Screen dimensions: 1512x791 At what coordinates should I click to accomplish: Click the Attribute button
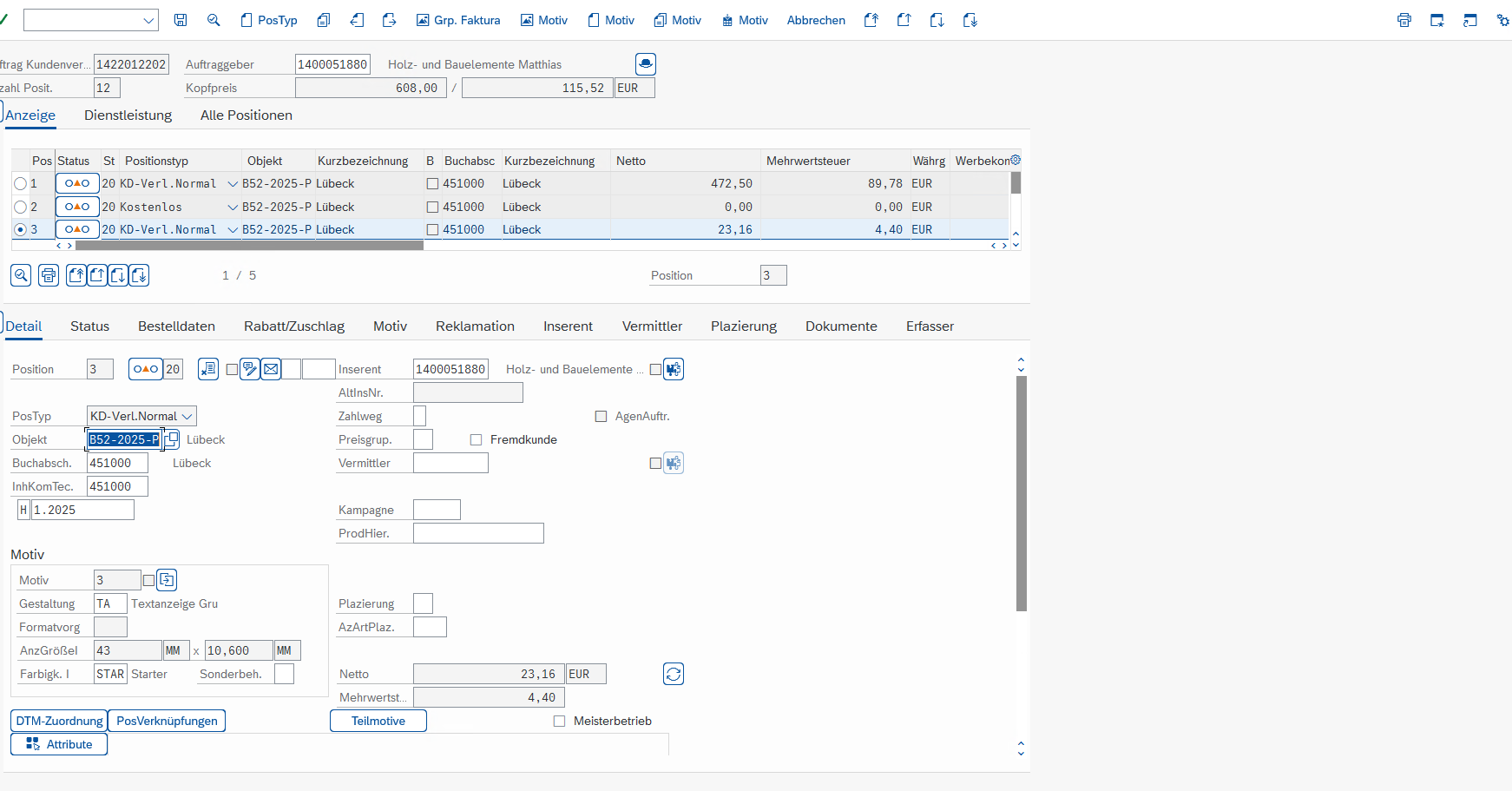click(x=59, y=744)
